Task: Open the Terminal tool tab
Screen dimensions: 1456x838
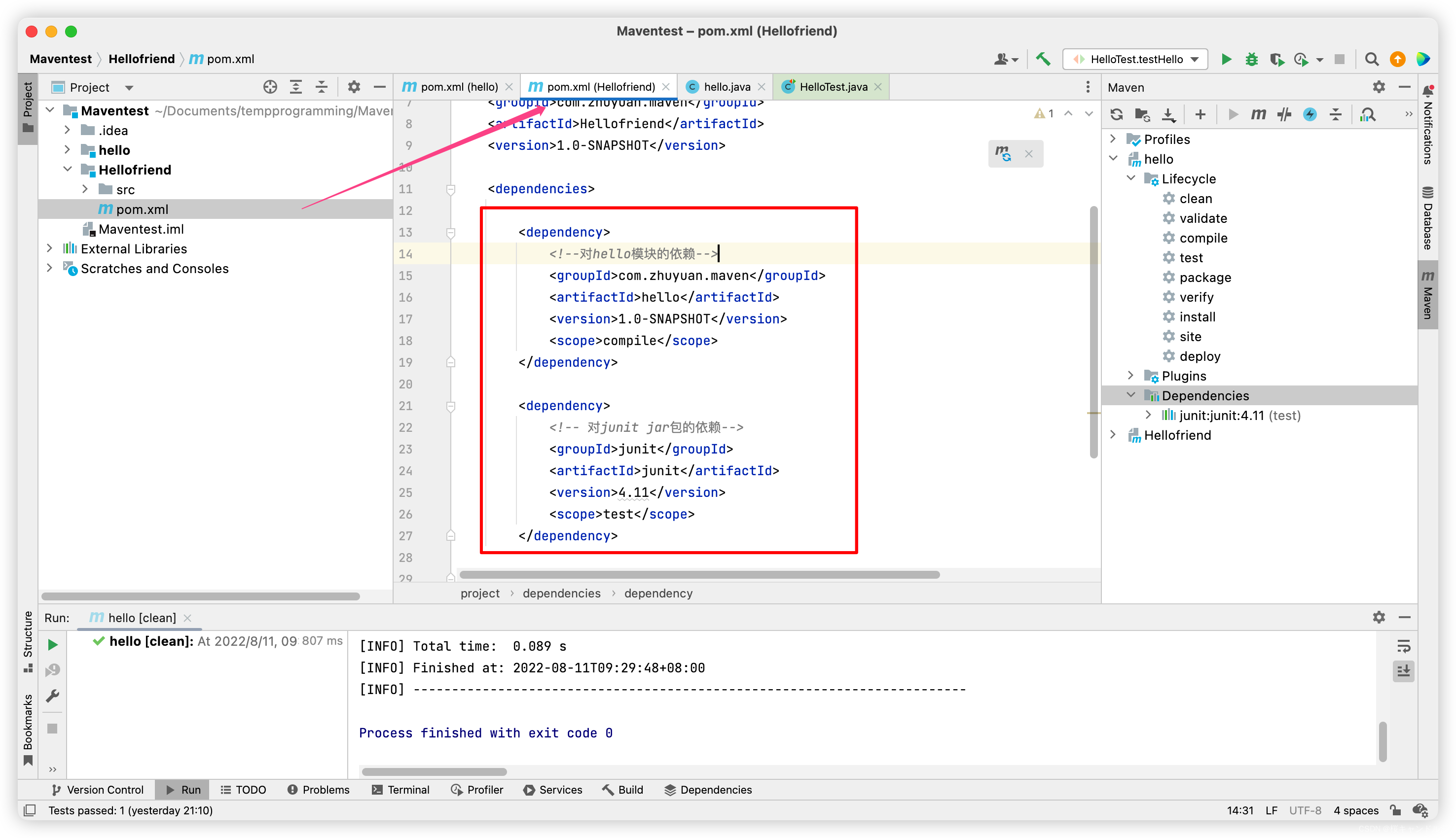Action: coord(400,789)
